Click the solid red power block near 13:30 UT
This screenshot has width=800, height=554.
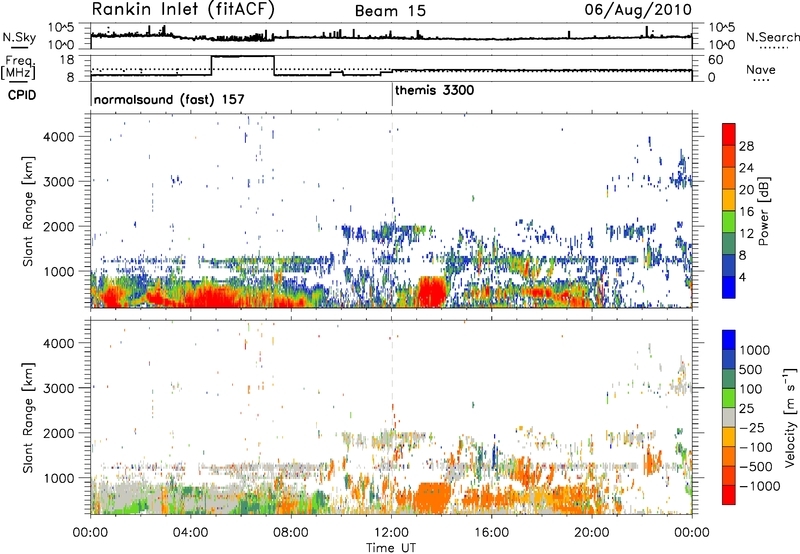pyautogui.click(x=432, y=291)
